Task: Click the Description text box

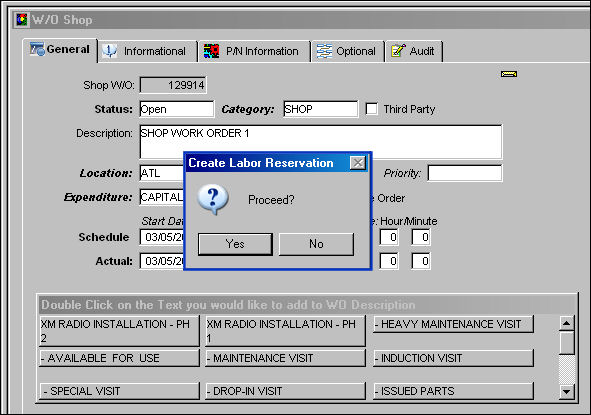Action: [321, 142]
